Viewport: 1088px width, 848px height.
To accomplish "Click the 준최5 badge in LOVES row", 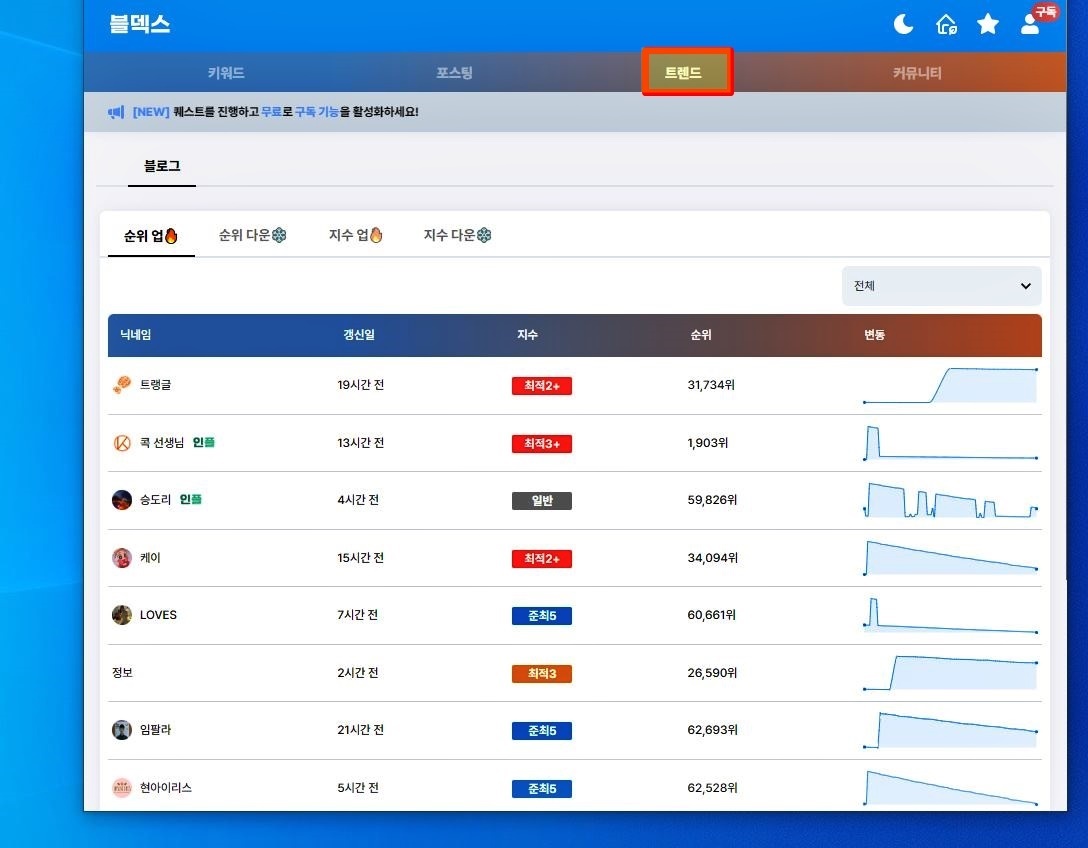I will pos(542,616).
